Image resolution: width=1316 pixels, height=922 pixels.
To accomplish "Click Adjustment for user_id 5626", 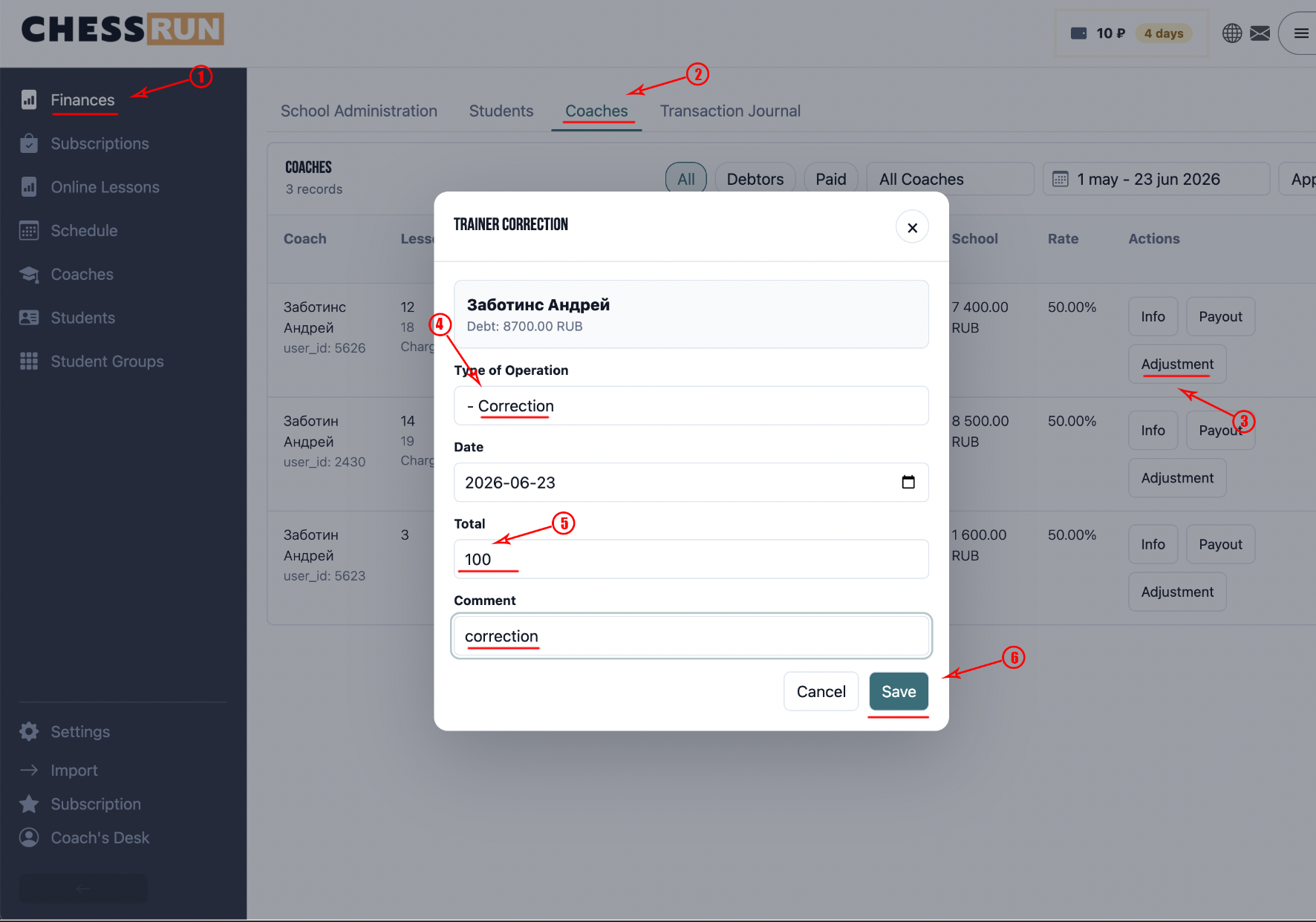I will (1177, 364).
